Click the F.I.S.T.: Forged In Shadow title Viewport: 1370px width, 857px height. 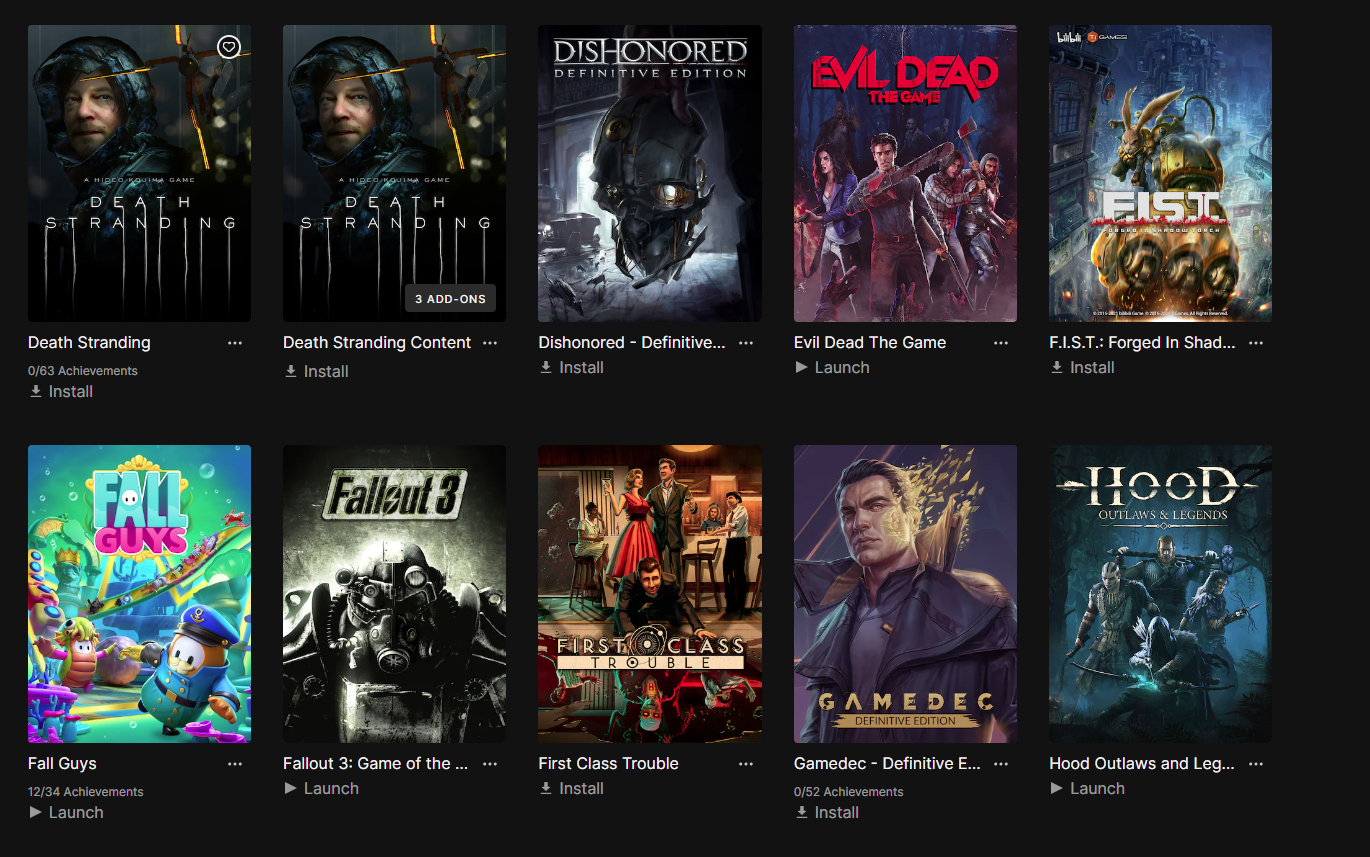pyautogui.click(x=1142, y=343)
